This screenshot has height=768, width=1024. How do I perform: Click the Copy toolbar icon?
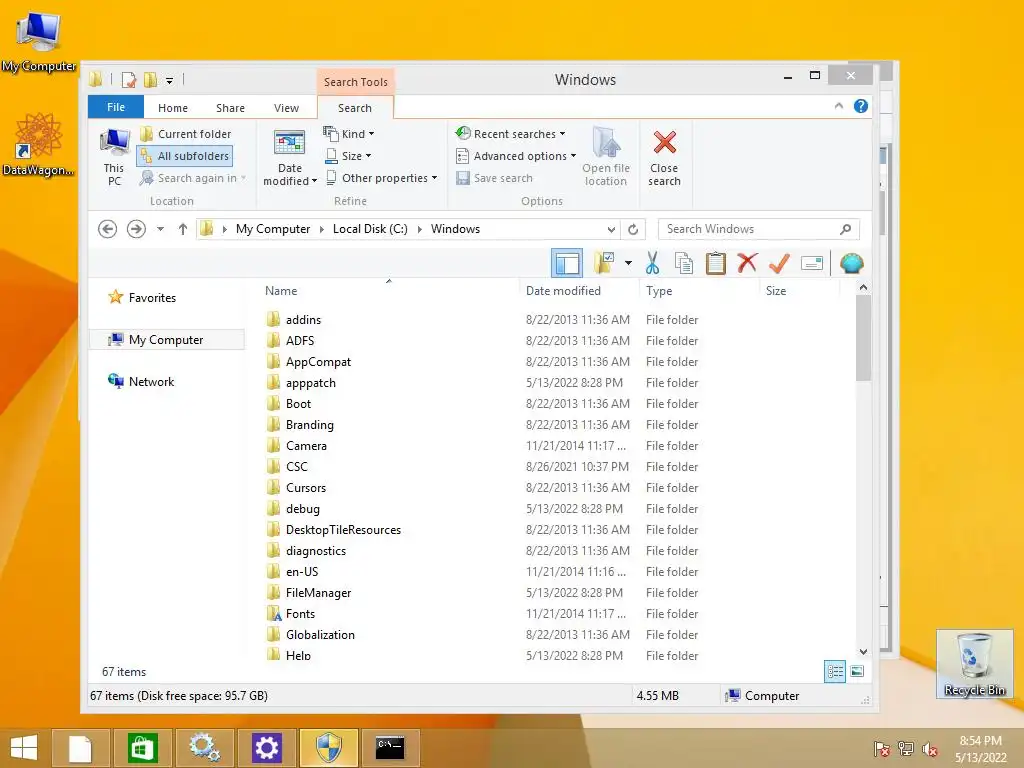[684, 264]
